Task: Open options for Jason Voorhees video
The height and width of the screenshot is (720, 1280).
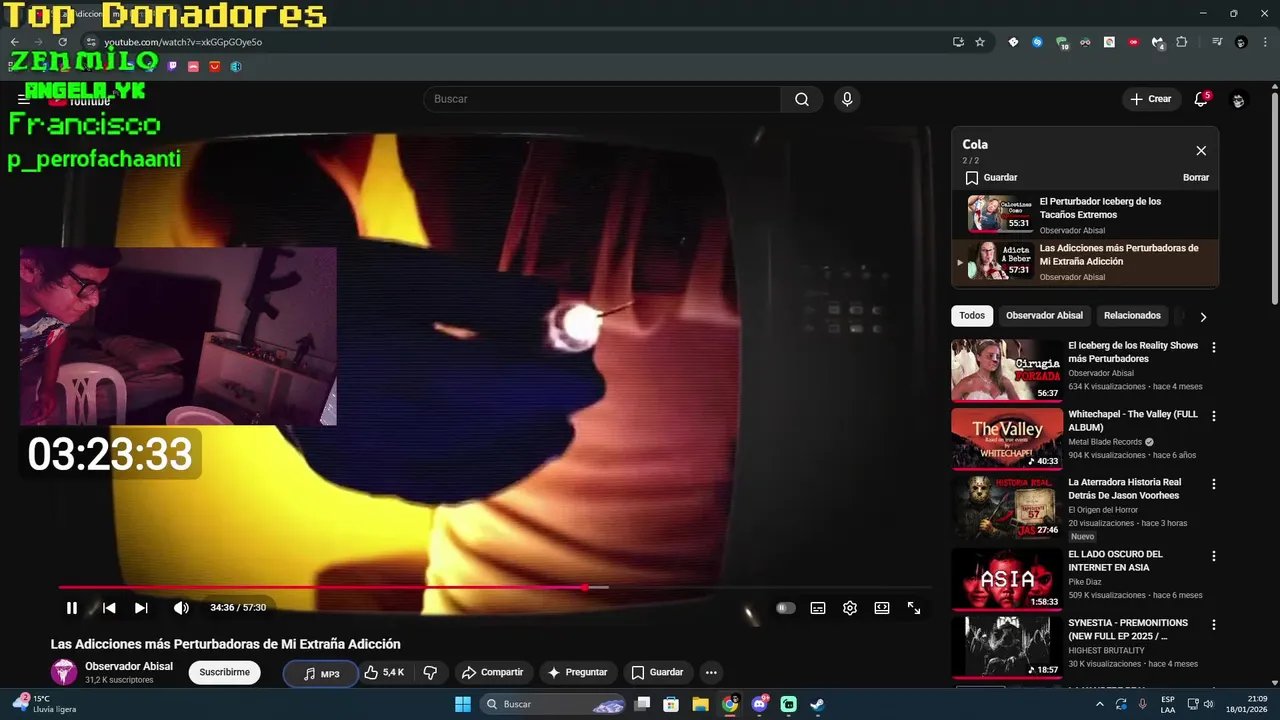Action: [1214, 484]
